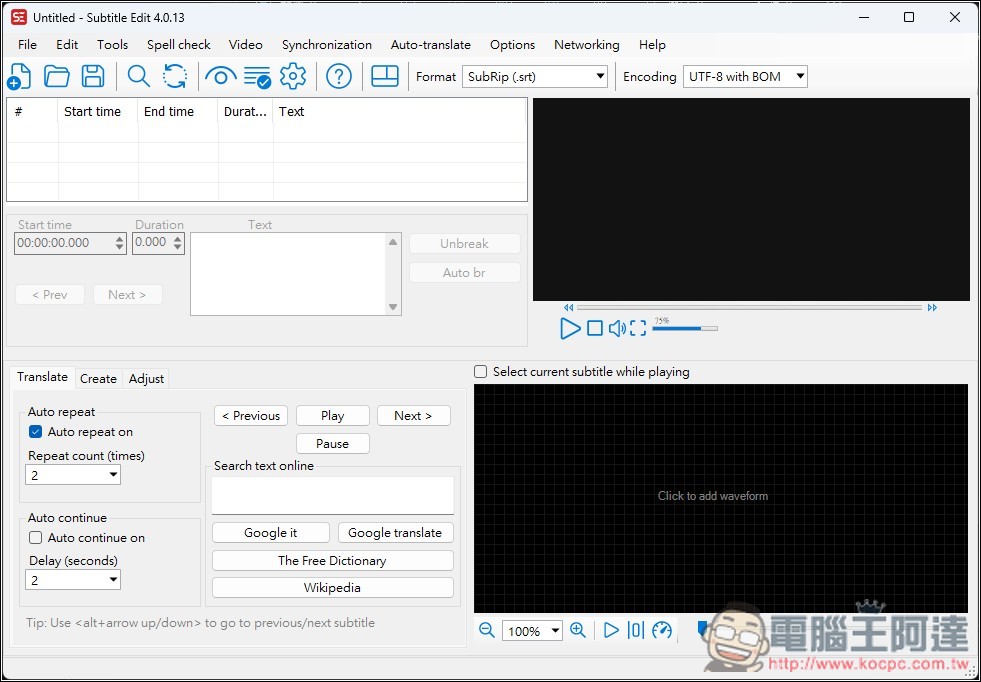Image resolution: width=981 pixels, height=682 pixels.
Task: Click the Wikipedia button
Action: (332, 588)
